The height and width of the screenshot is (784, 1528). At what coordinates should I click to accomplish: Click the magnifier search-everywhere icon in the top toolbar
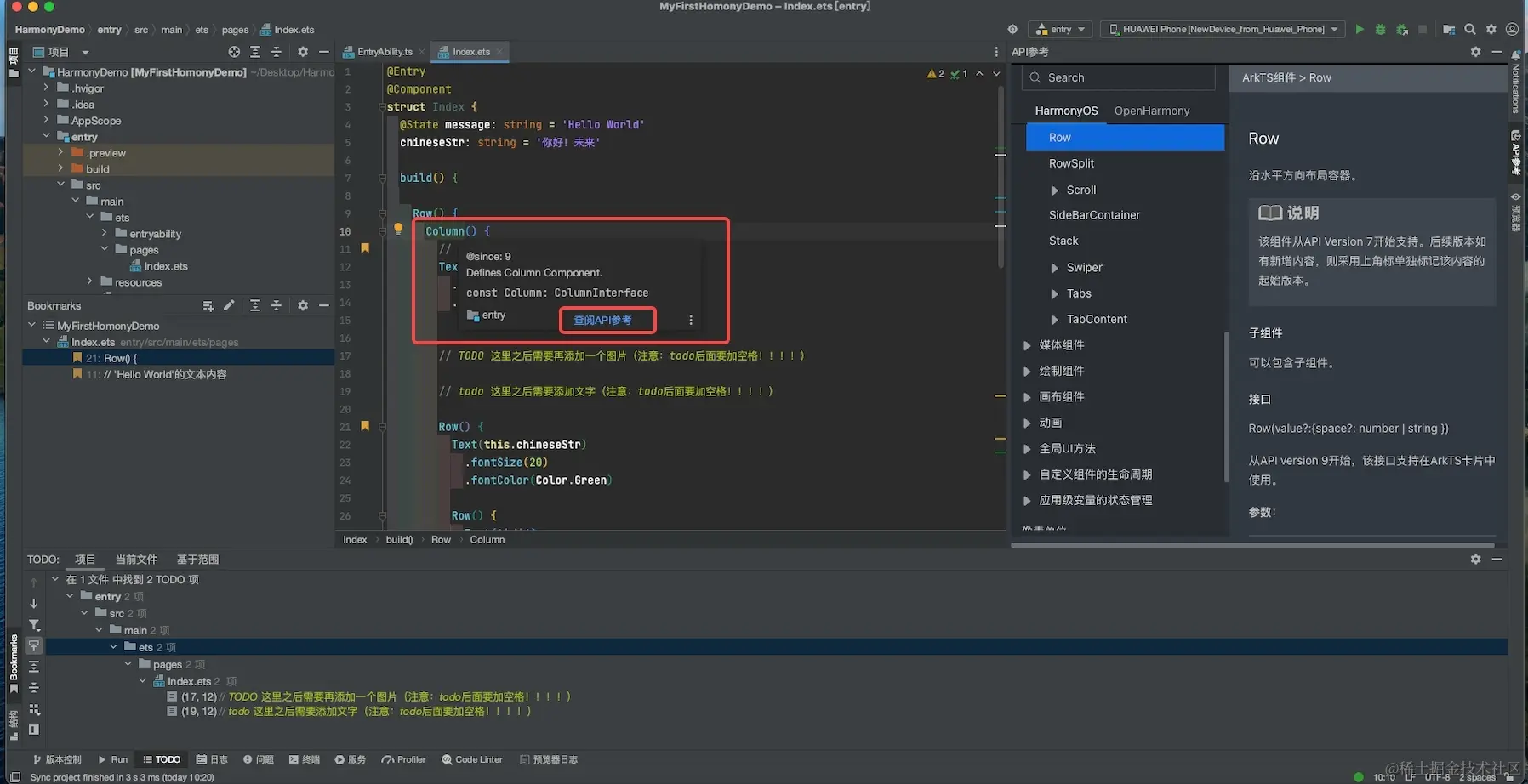[x=1470, y=29]
